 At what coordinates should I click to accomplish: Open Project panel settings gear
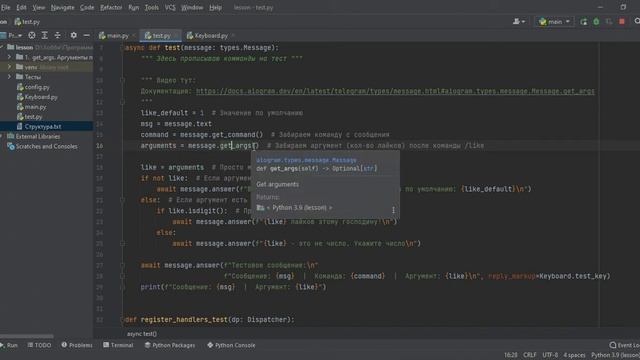coord(73,36)
